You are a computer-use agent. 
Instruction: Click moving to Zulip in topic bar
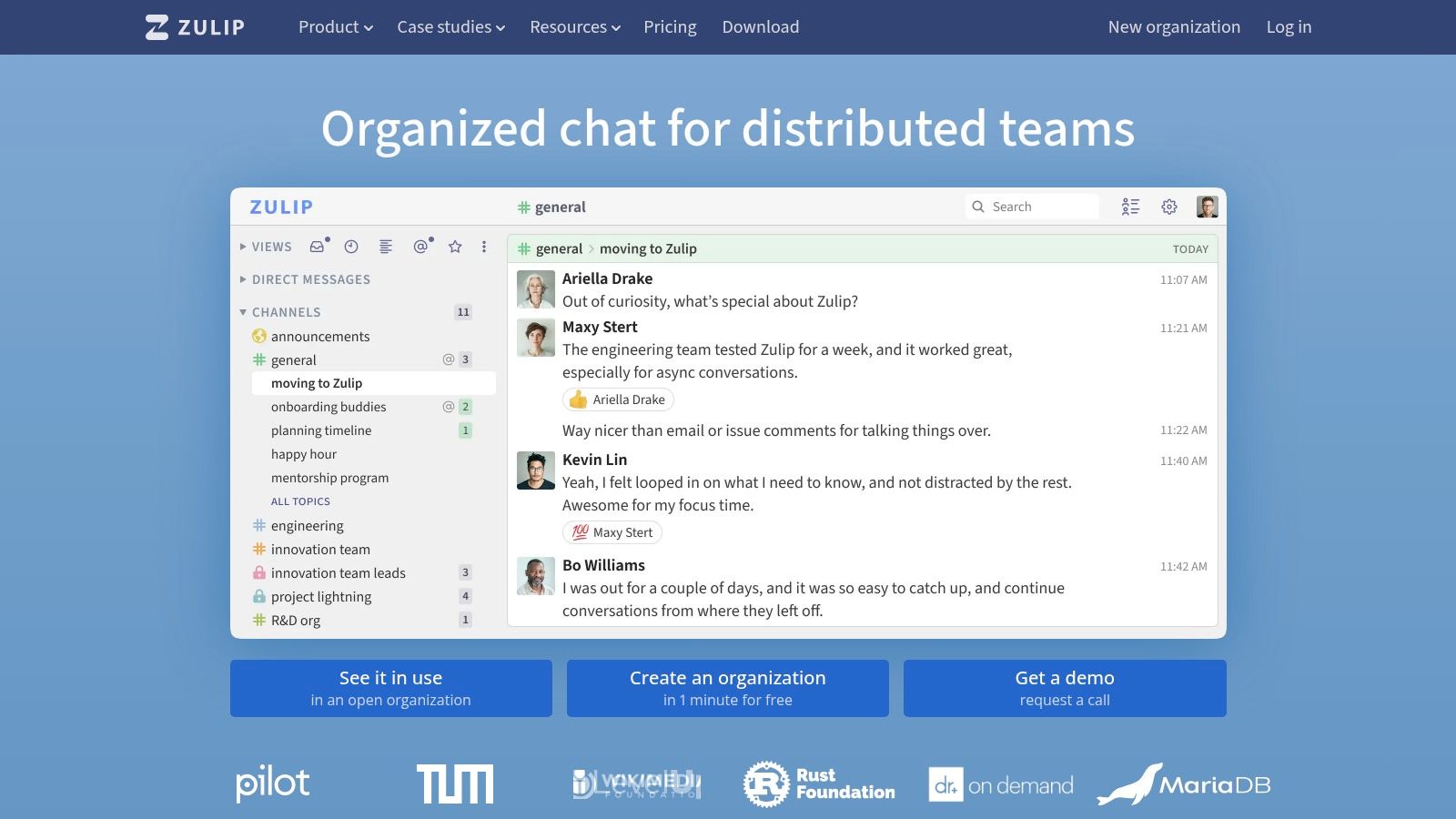(648, 248)
